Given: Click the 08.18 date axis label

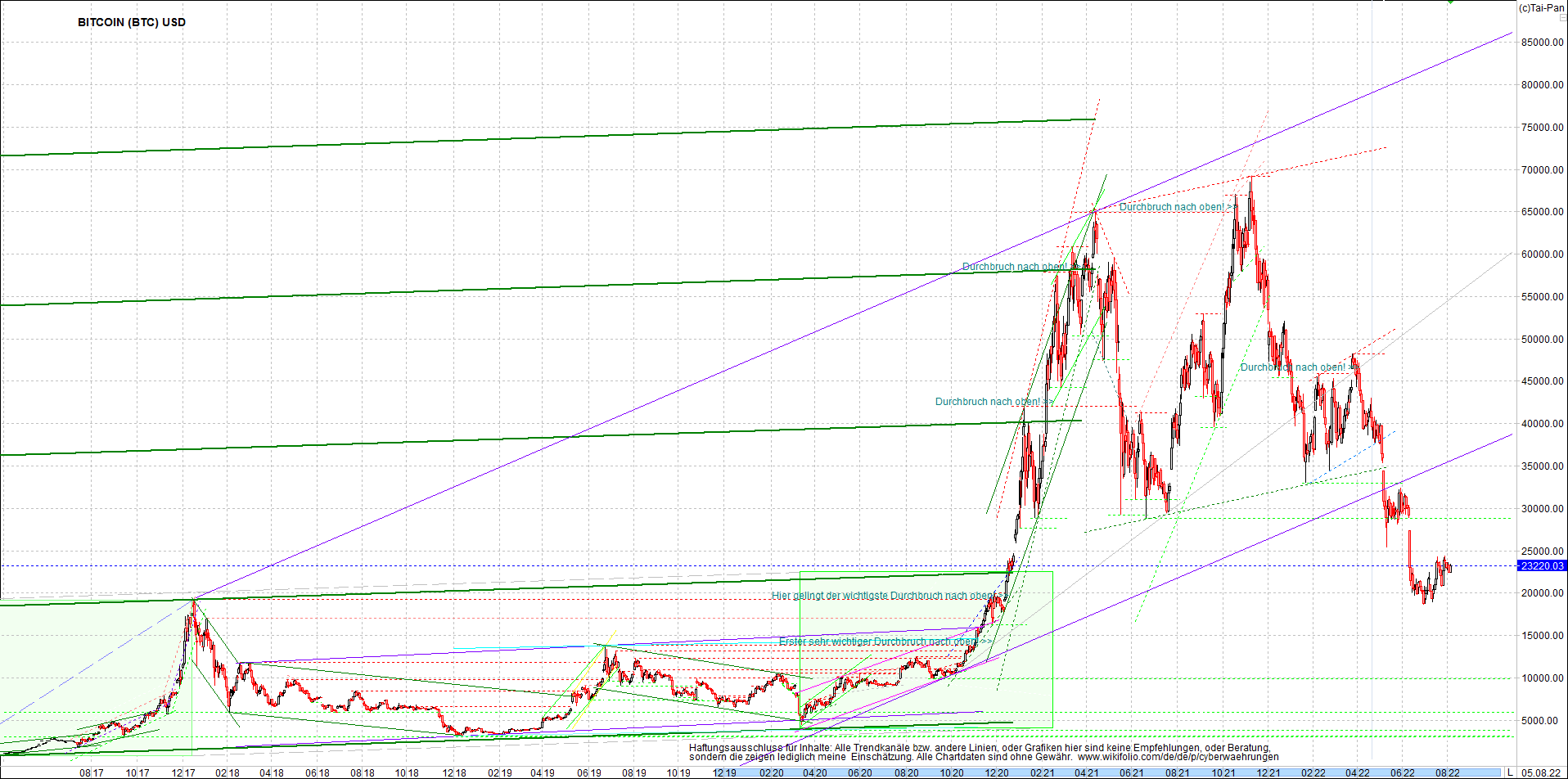Looking at the screenshot, I should click(x=363, y=772).
